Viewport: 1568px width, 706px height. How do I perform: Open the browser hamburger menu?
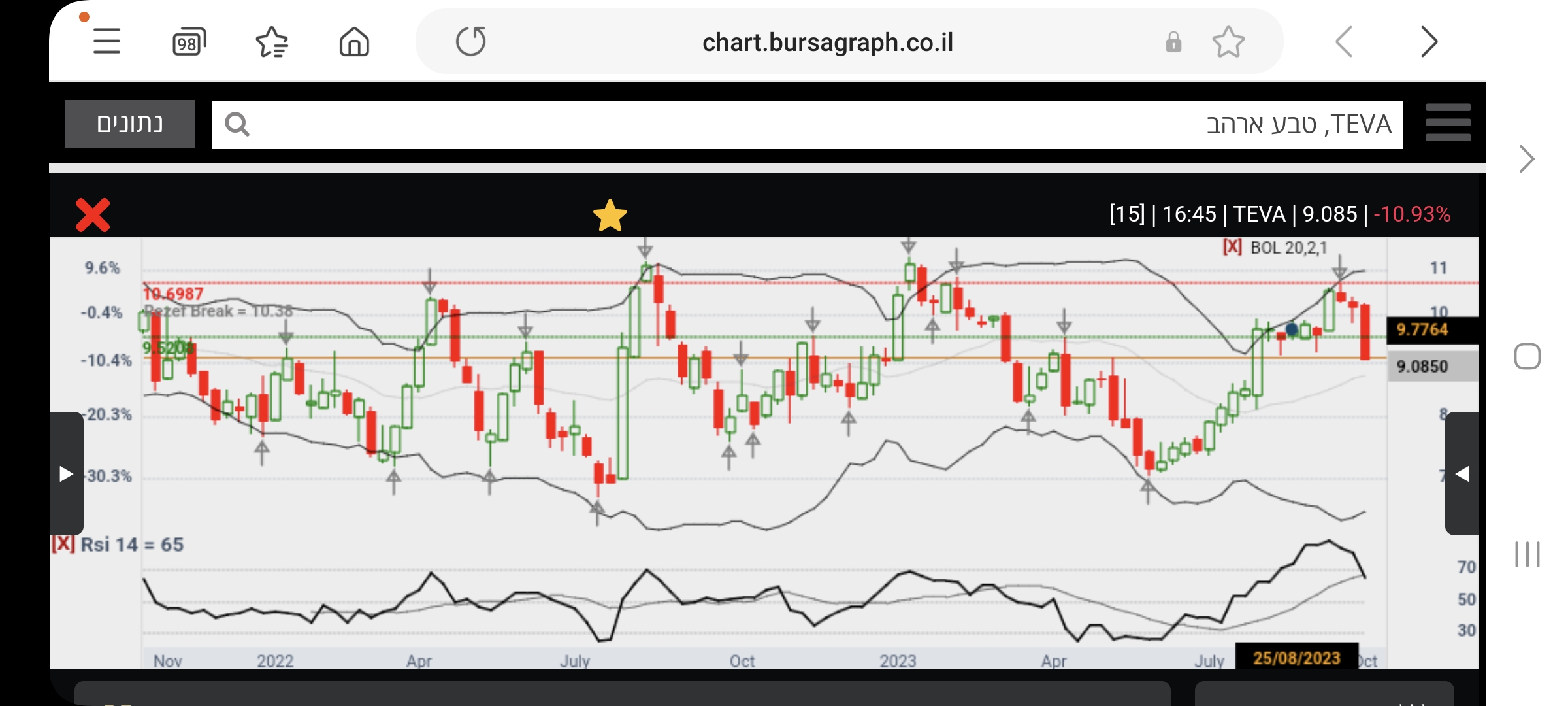click(x=106, y=42)
